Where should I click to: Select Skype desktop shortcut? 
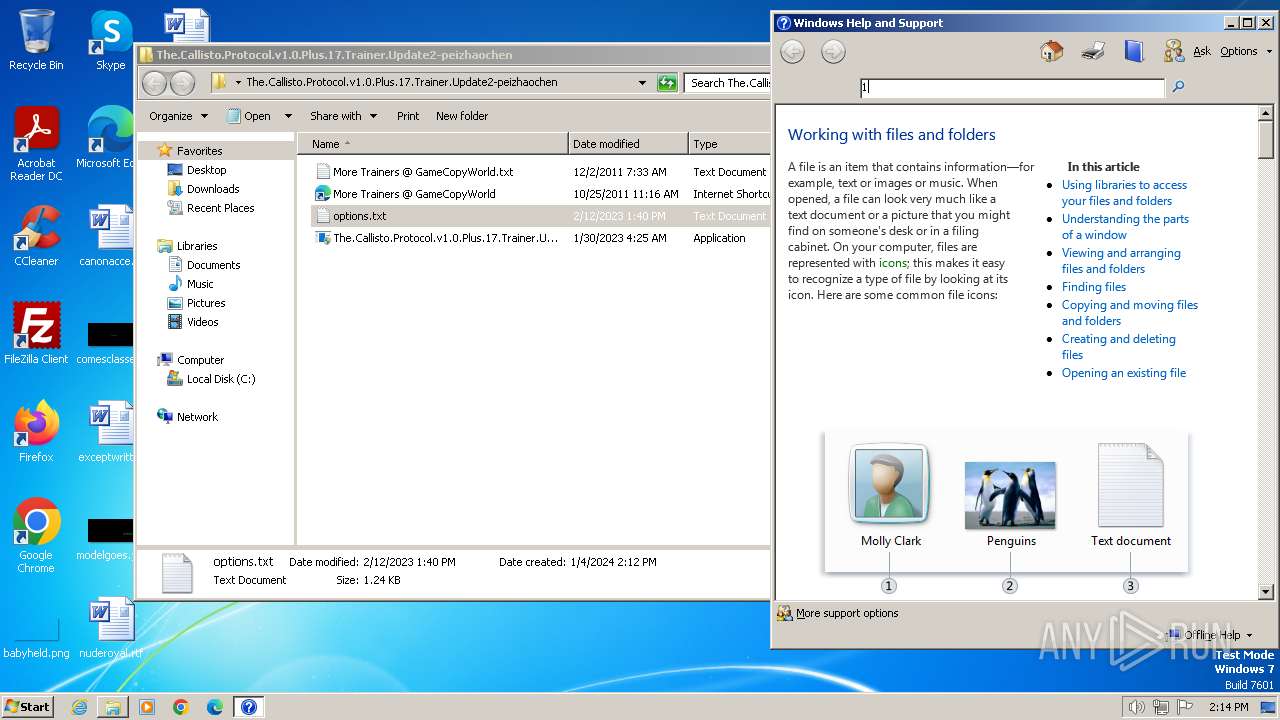tap(111, 40)
